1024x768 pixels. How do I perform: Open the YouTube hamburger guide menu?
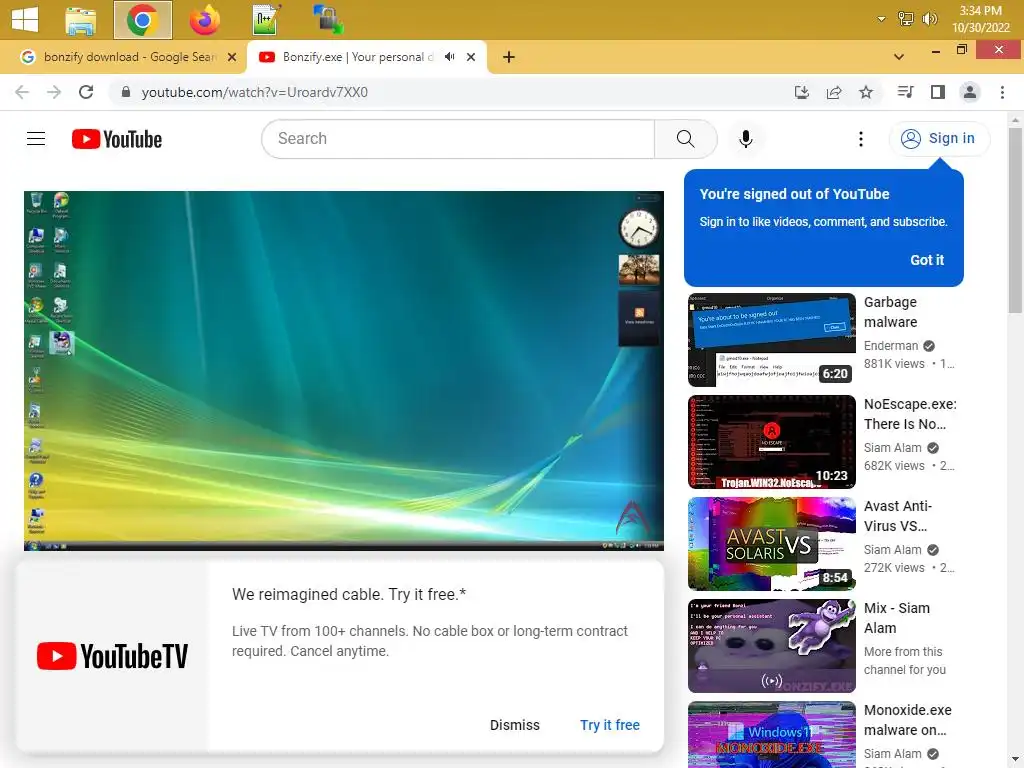click(36, 138)
